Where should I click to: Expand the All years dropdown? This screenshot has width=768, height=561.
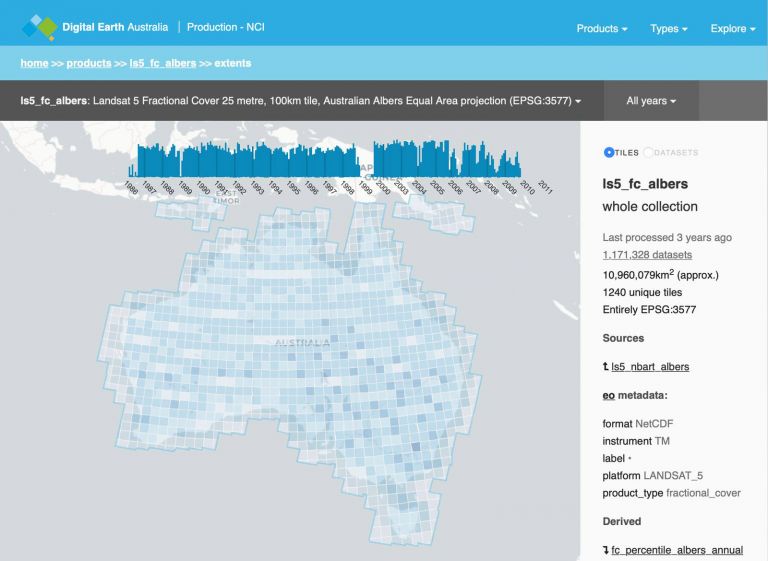(651, 101)
